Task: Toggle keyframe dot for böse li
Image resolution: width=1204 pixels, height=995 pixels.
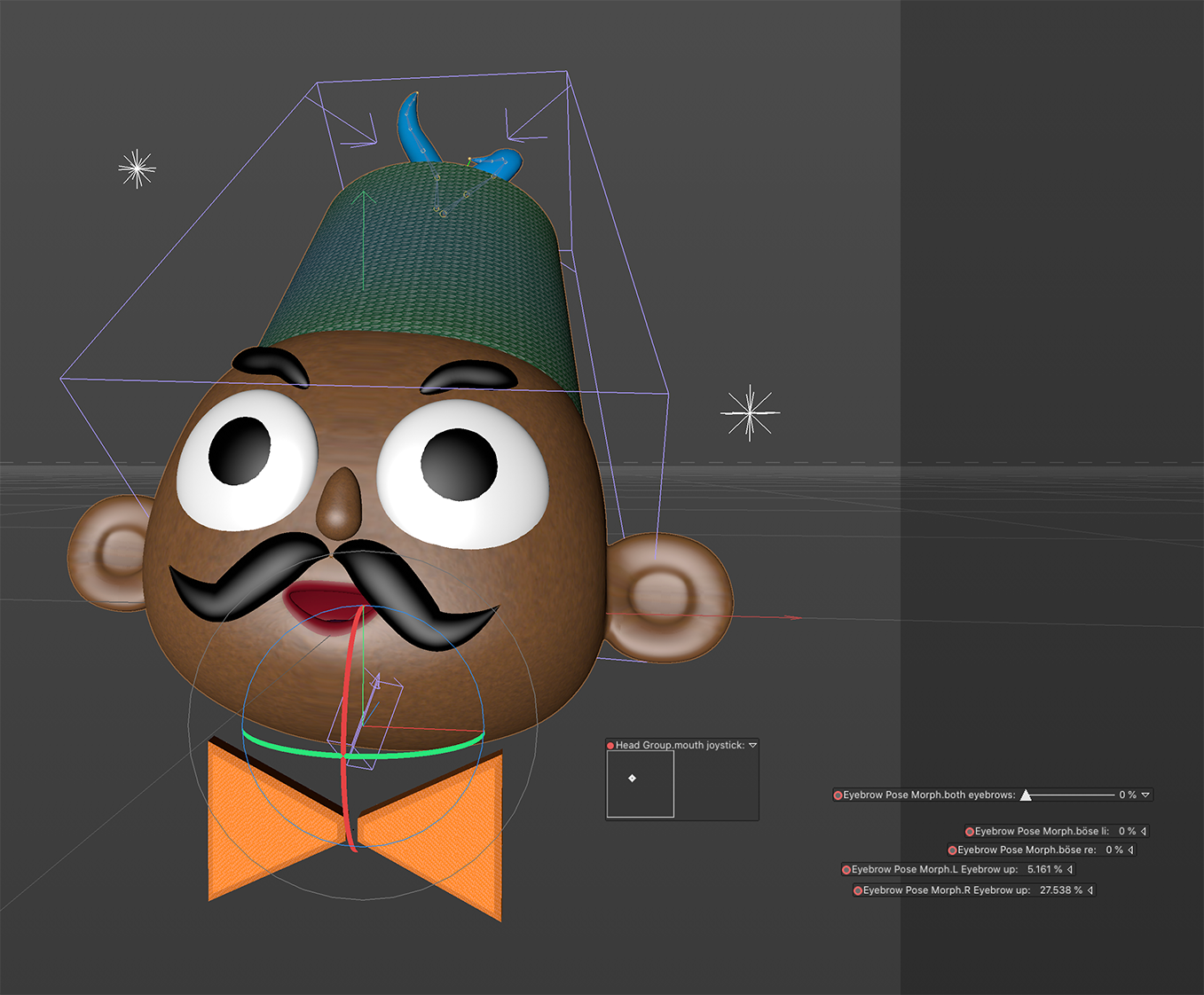Action: (970, 832)
